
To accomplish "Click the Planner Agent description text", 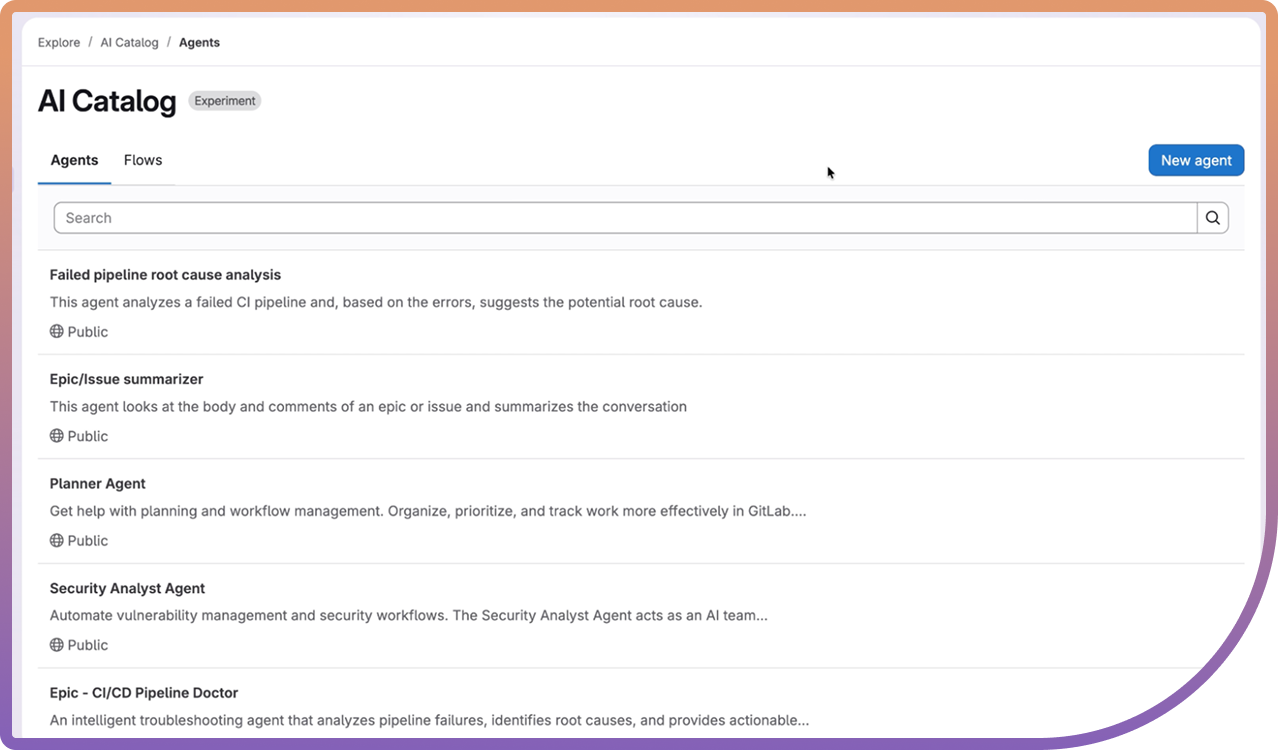I will click(x=428, y=510).
